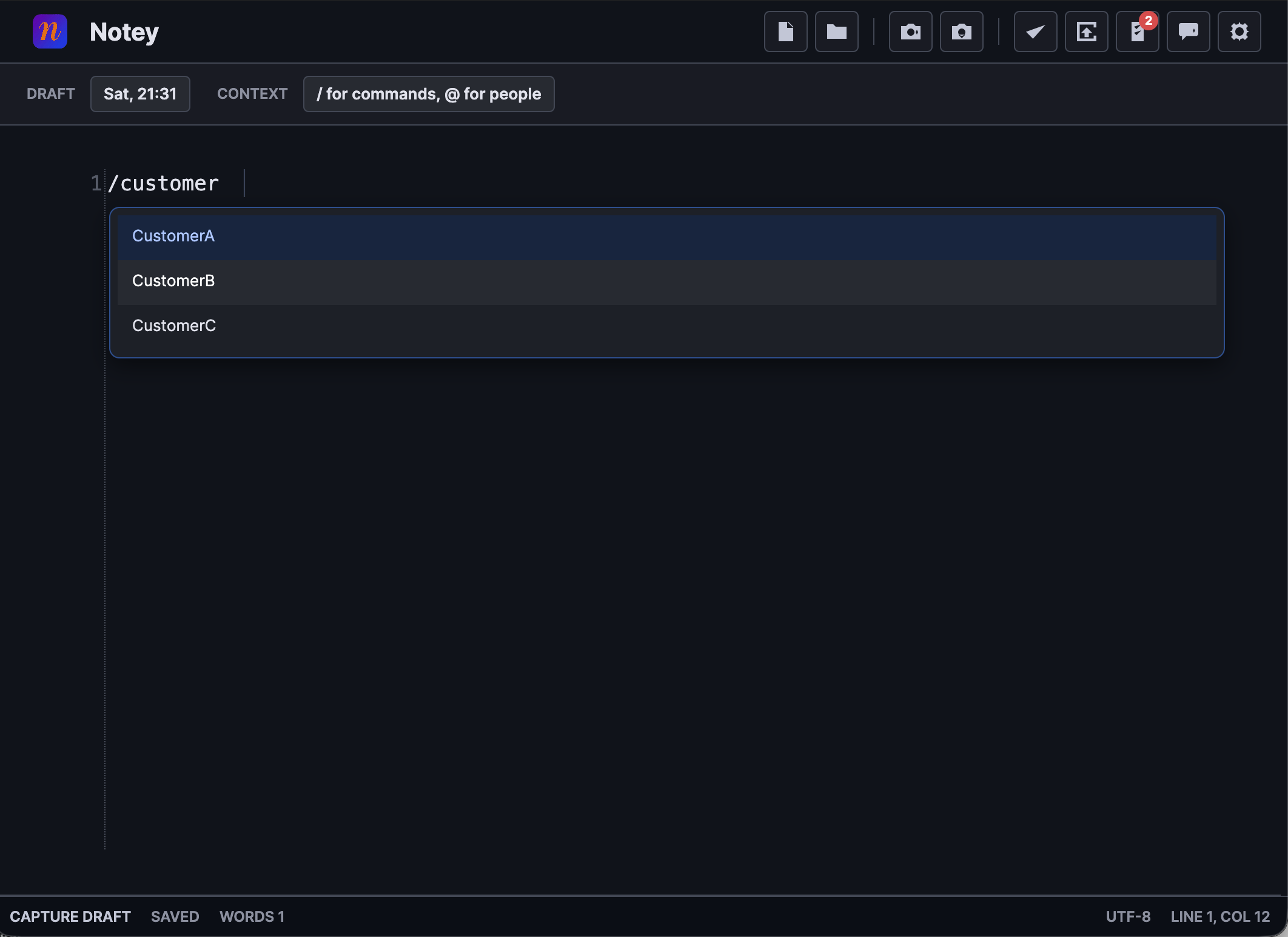Click the /customer text in editor
Viewport: 1288px width, 937px height.
click(x=163, y=183)
